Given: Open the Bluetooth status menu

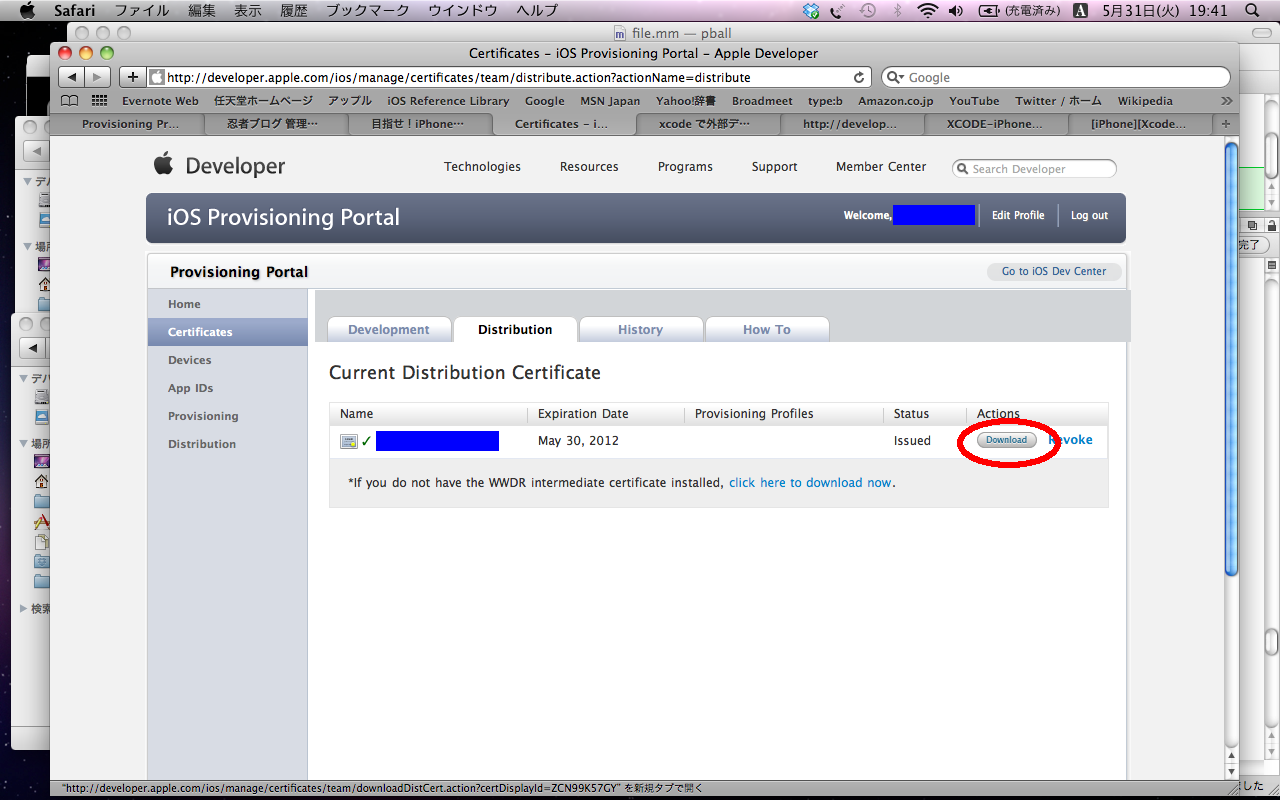Looking at the screenshot, I should click(897, 10).
